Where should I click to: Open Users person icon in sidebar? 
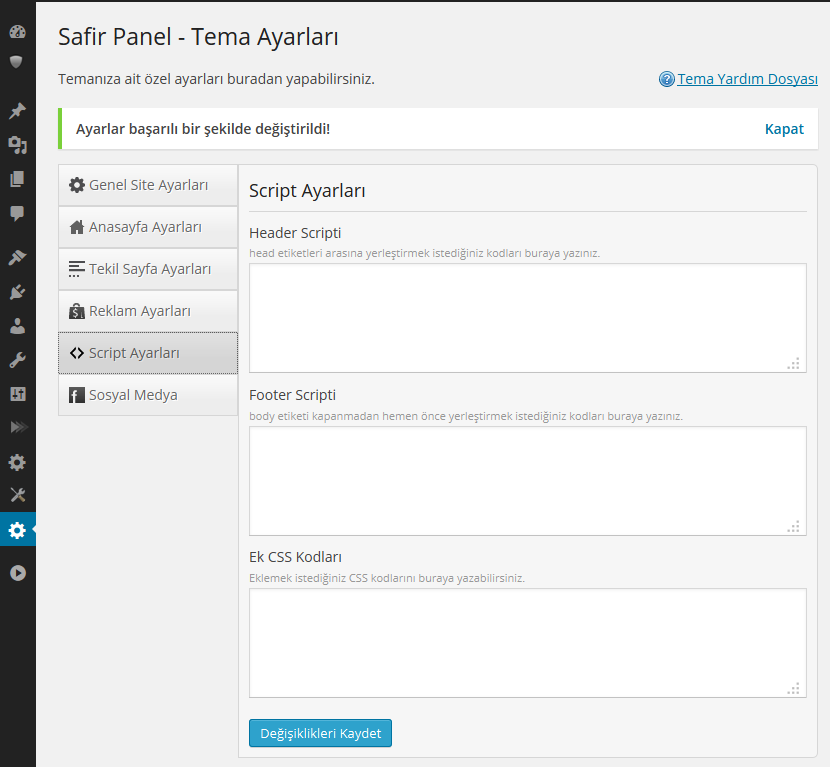[17, 326]
